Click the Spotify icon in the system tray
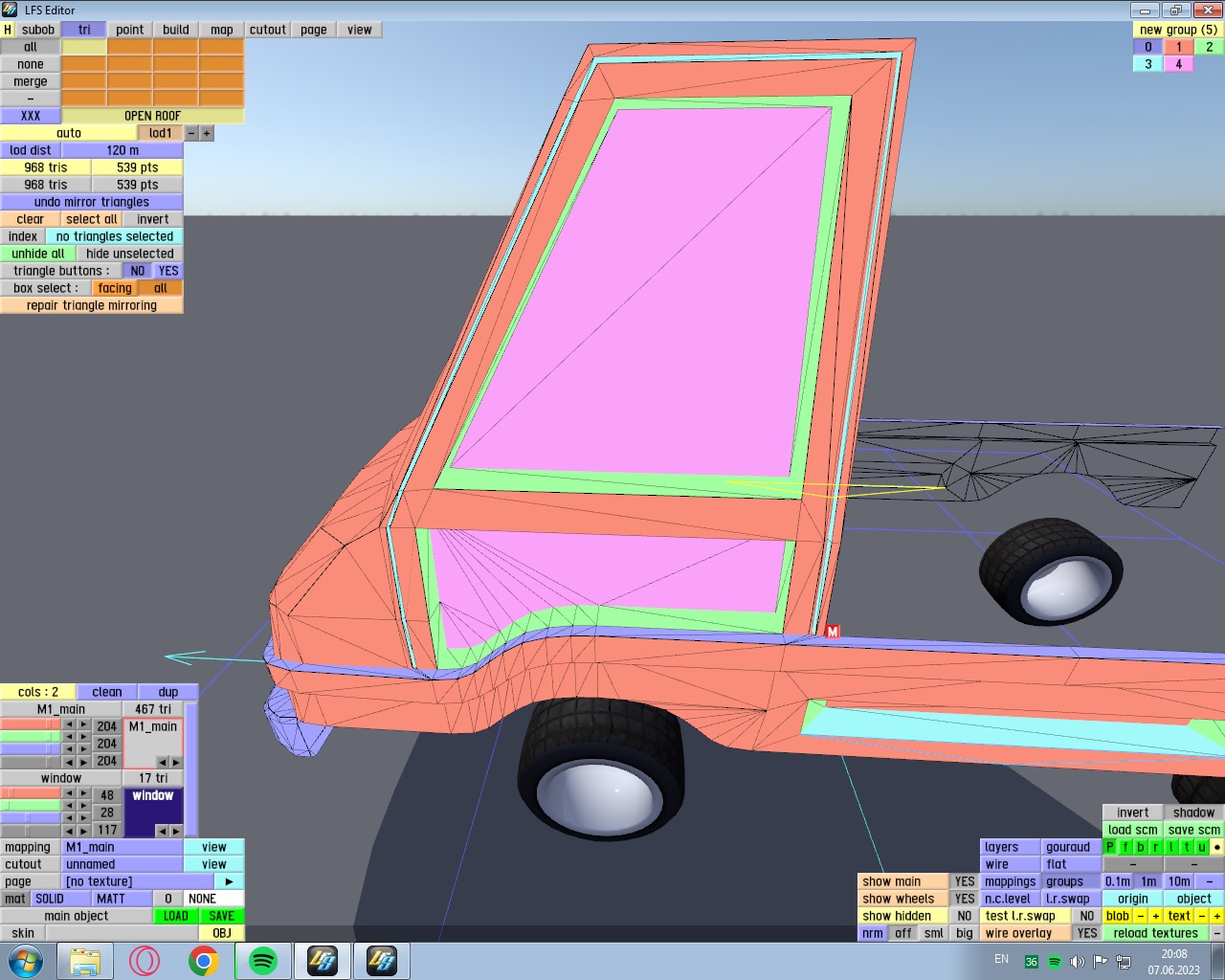Viewport: 1225px width, 980px height. (x=1054, y=961)
